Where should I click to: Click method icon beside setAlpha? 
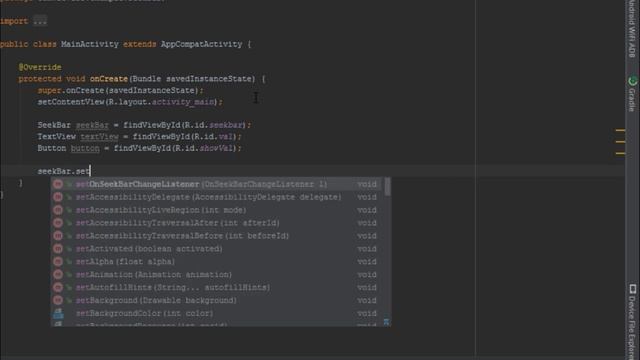58,262
